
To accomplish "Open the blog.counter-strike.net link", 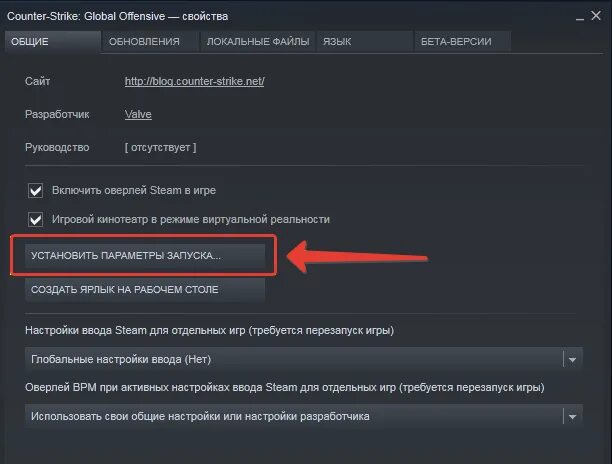I will click(194, 81).
